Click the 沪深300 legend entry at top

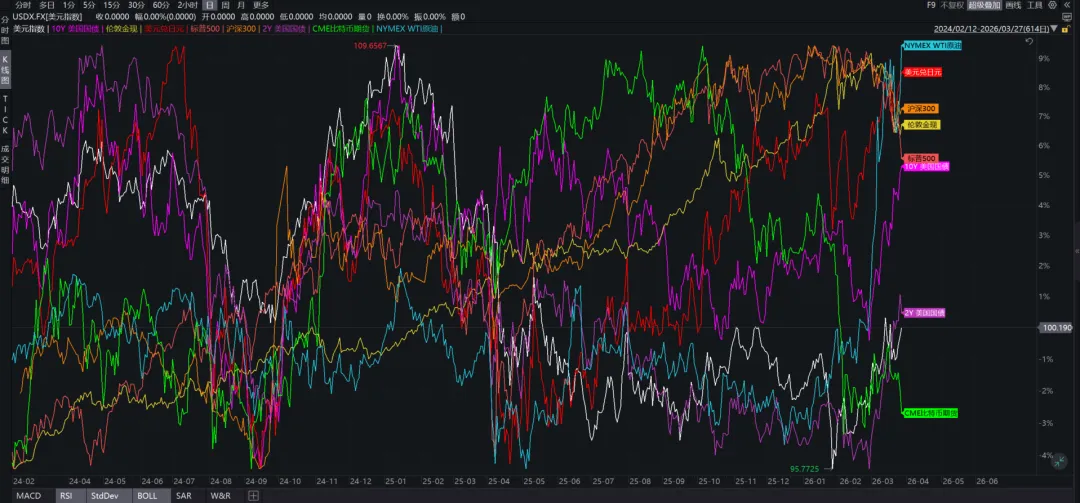pyautogui.click(x=241, y=29)
